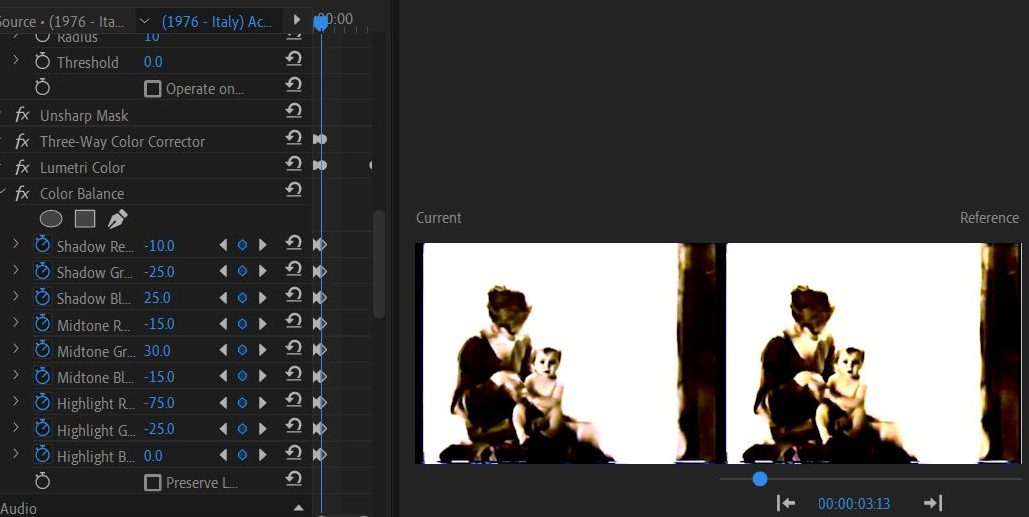This screenshot has width=1029, height=517.
Task: Toggle the Unsharp Mask fx effect
Action: 22,115
